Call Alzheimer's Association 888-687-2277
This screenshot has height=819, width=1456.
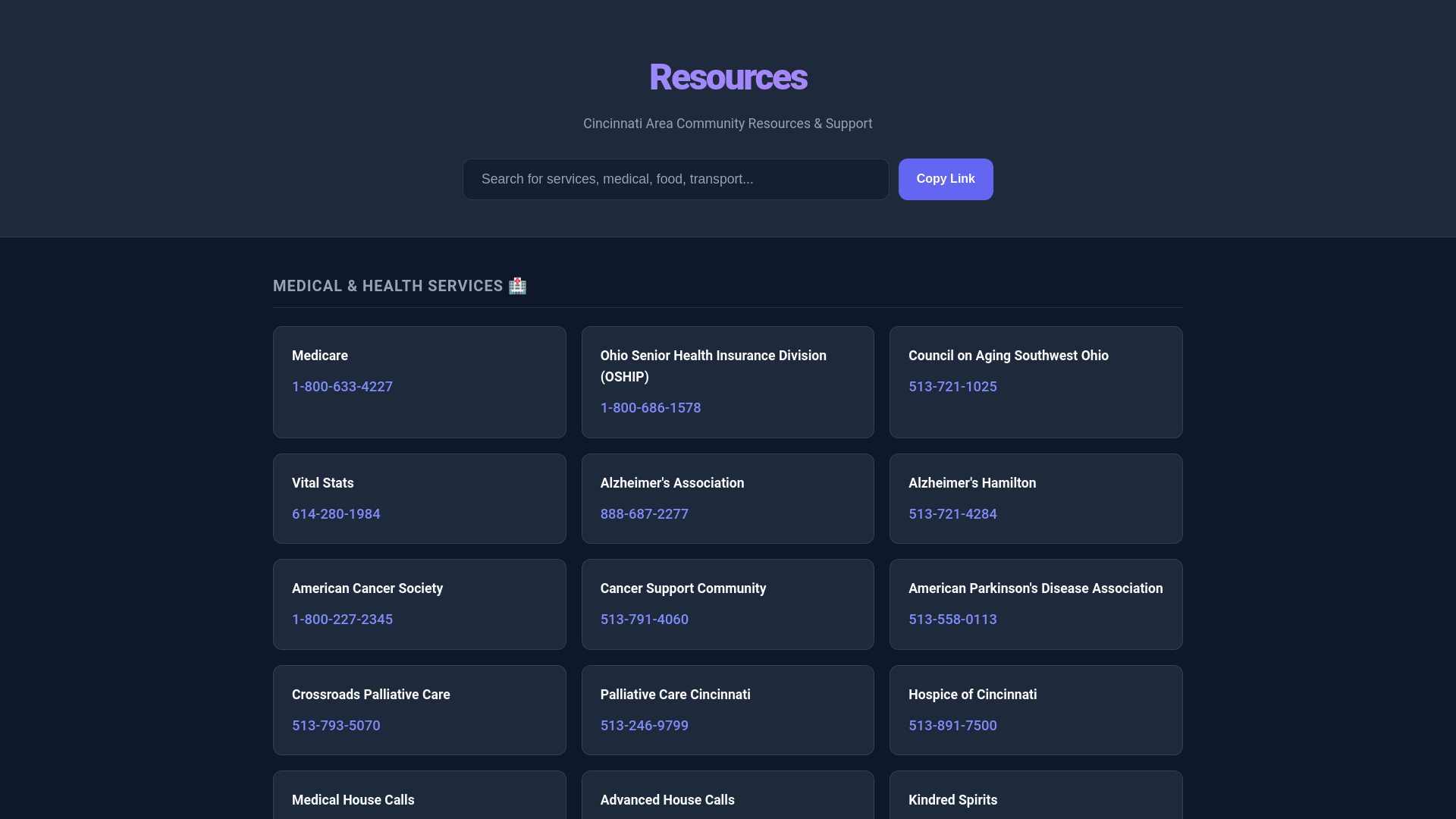pyautogui.click(x=645, y=514)
